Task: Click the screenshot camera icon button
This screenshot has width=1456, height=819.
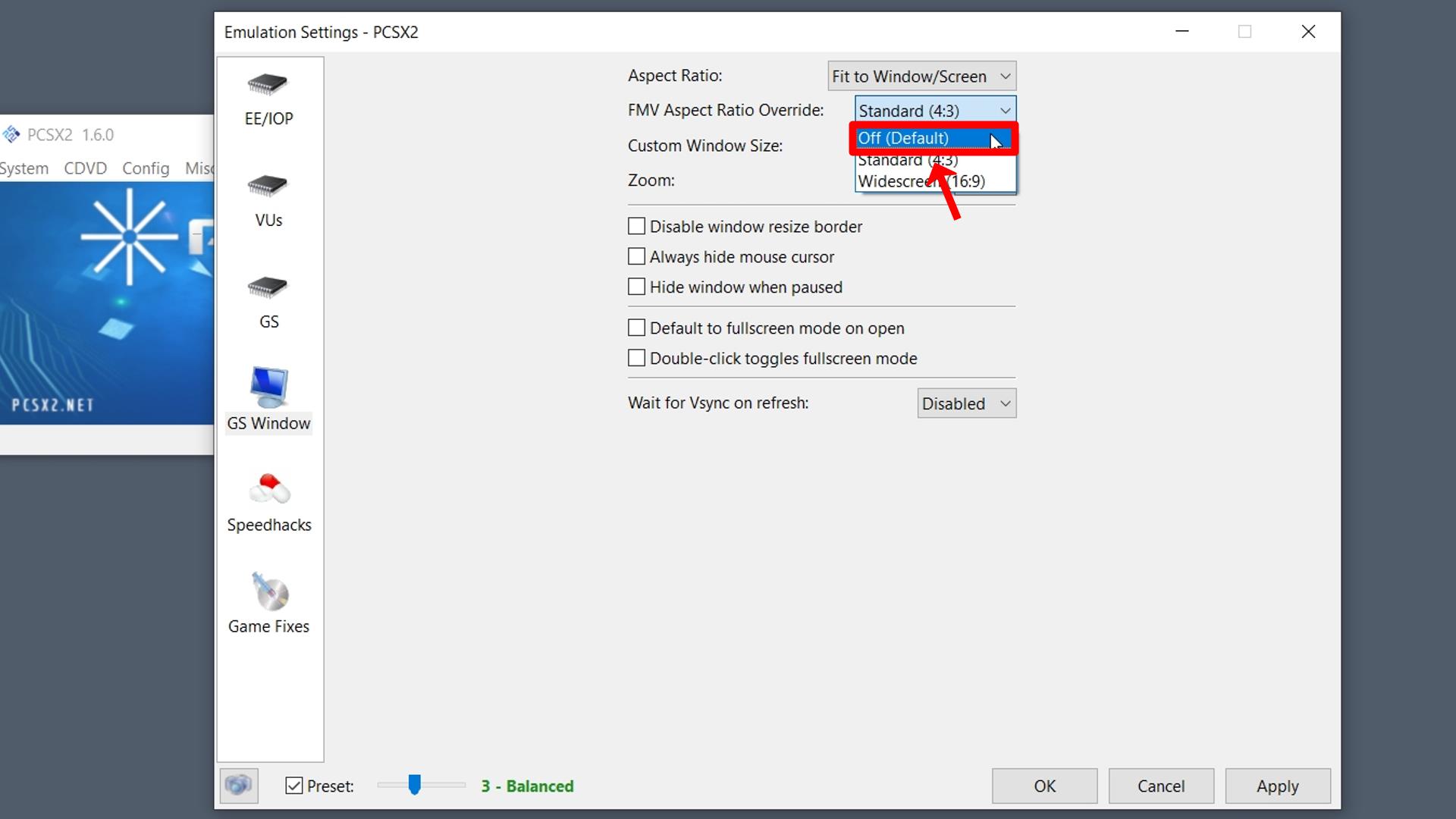Action: point(239,786)
